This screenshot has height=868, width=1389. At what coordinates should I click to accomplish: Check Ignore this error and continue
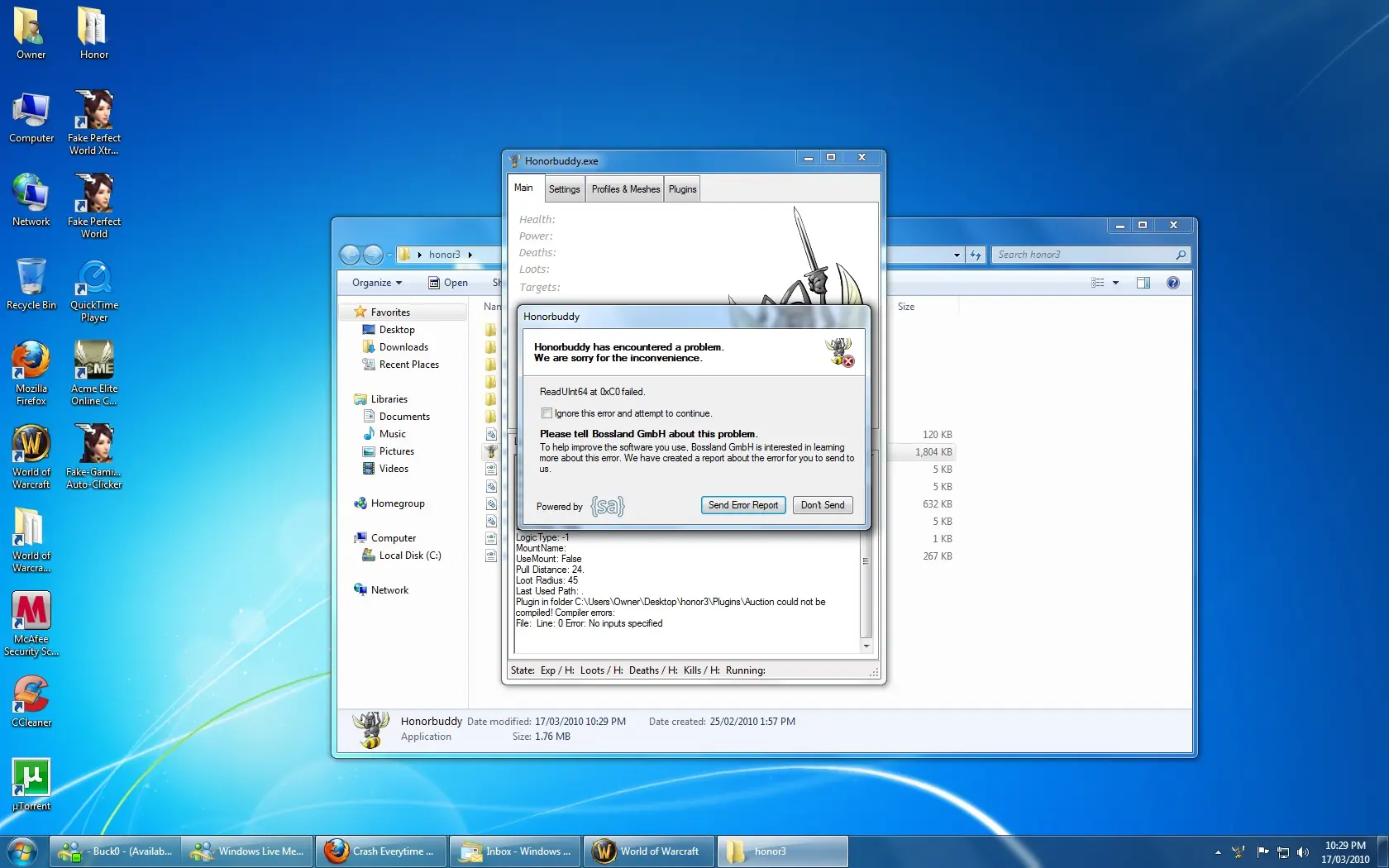547,413
